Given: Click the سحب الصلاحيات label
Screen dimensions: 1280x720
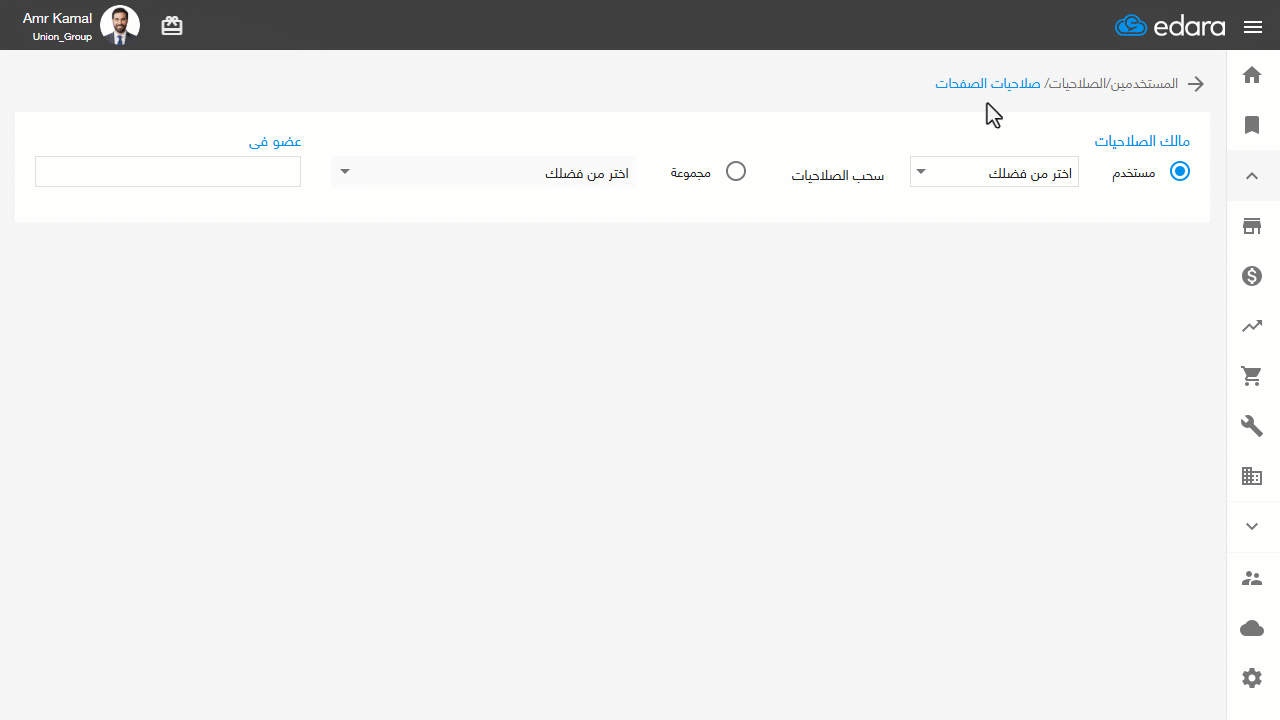Looking at the screenshot, I should tap(838, 176).
